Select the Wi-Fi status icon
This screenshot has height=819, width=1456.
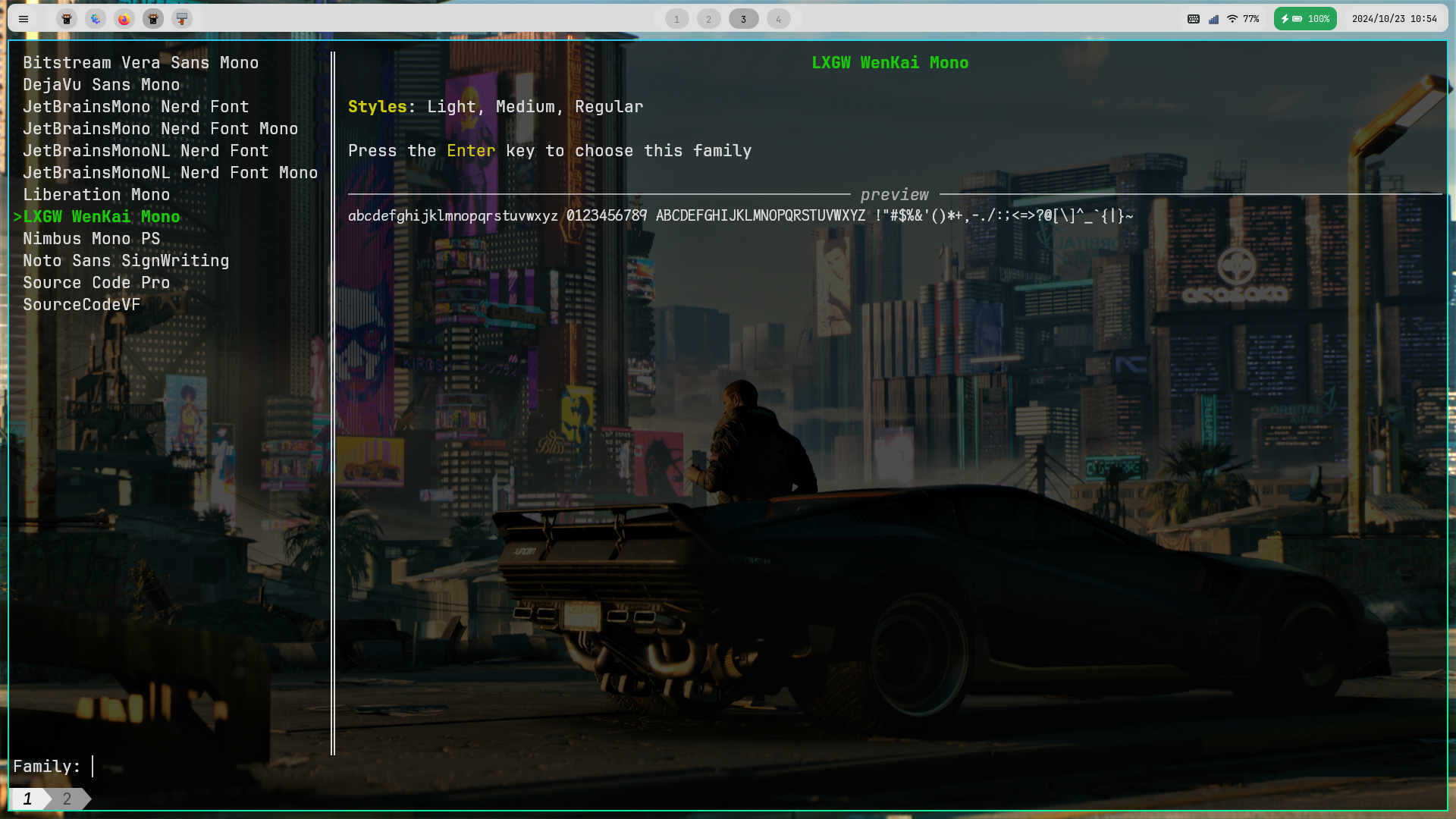tap(1232, 18)
